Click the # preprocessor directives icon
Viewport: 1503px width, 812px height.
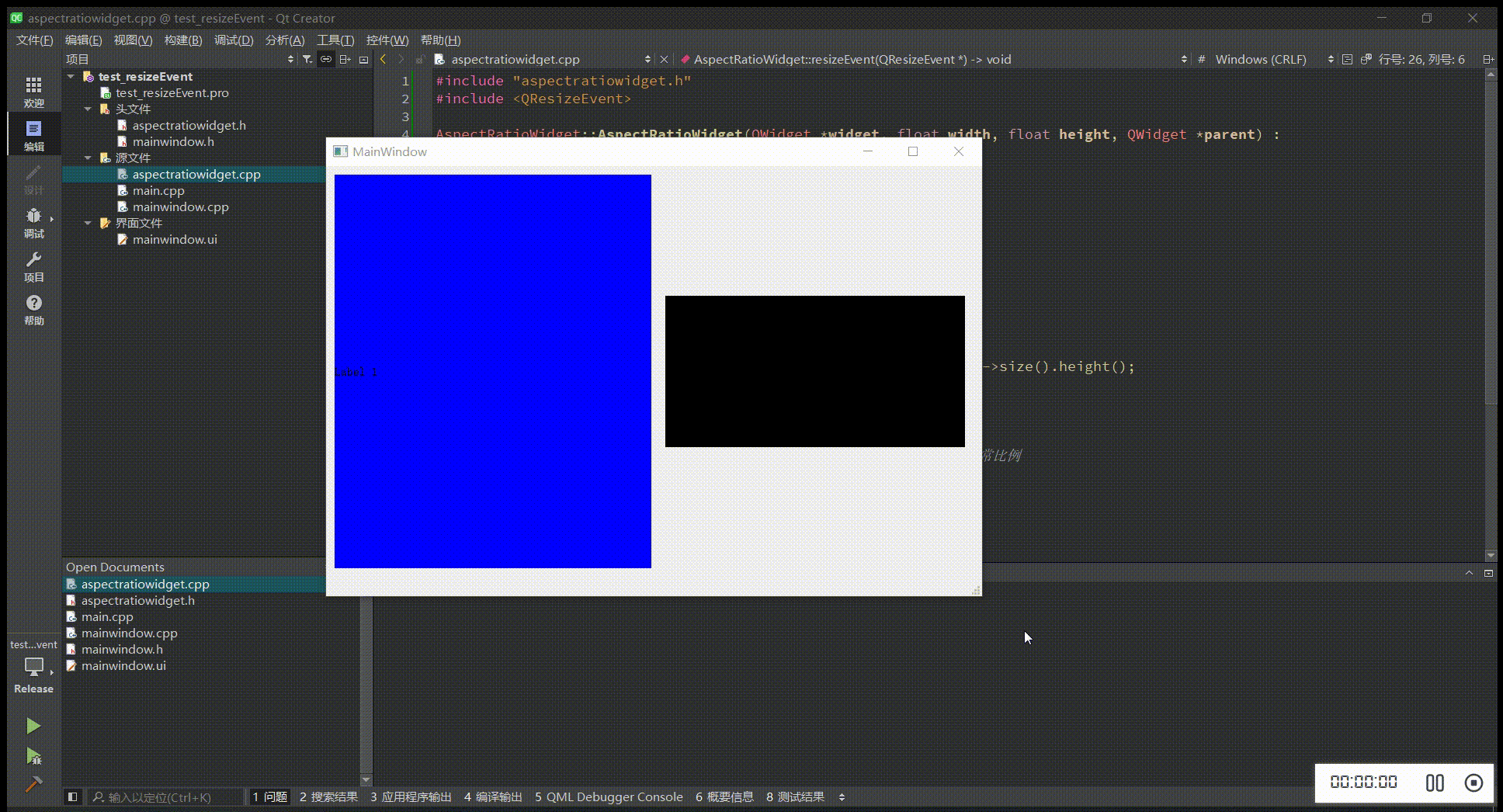(1201, 59)
